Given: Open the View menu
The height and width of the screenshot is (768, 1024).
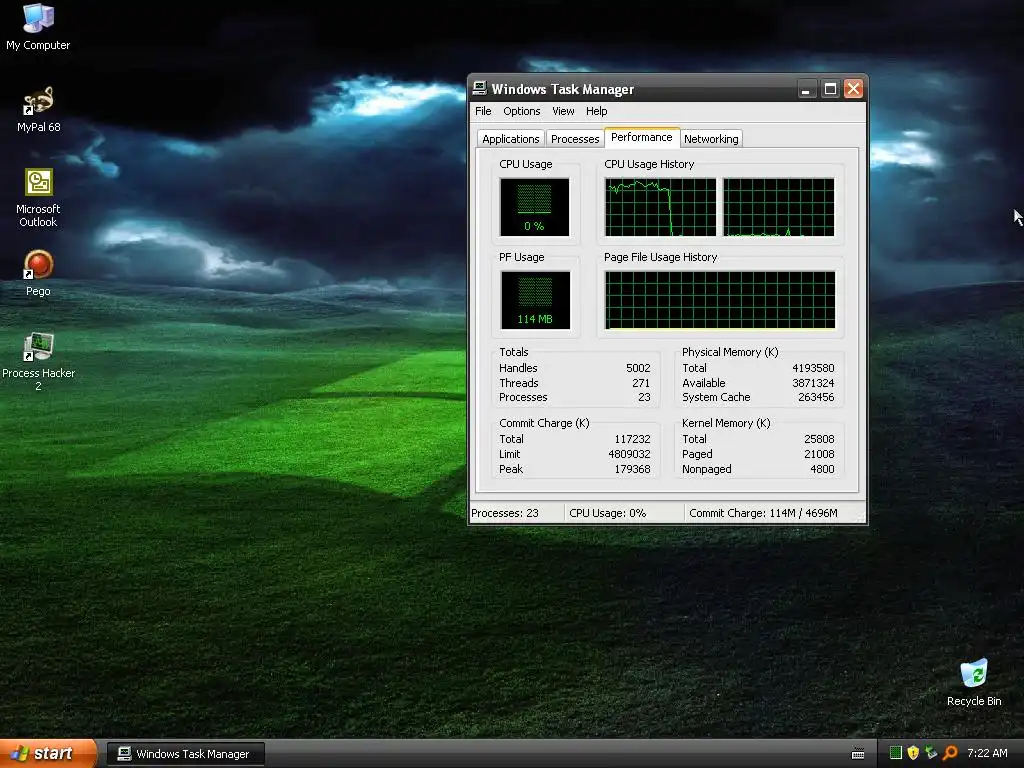Looking at the screenshot, I should [563, 111].
